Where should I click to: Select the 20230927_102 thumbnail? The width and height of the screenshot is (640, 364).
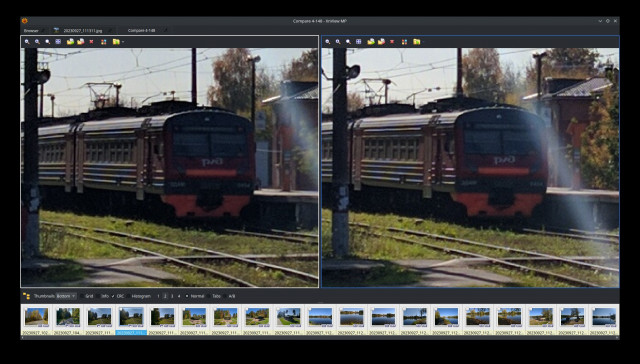tap(36, 320)
